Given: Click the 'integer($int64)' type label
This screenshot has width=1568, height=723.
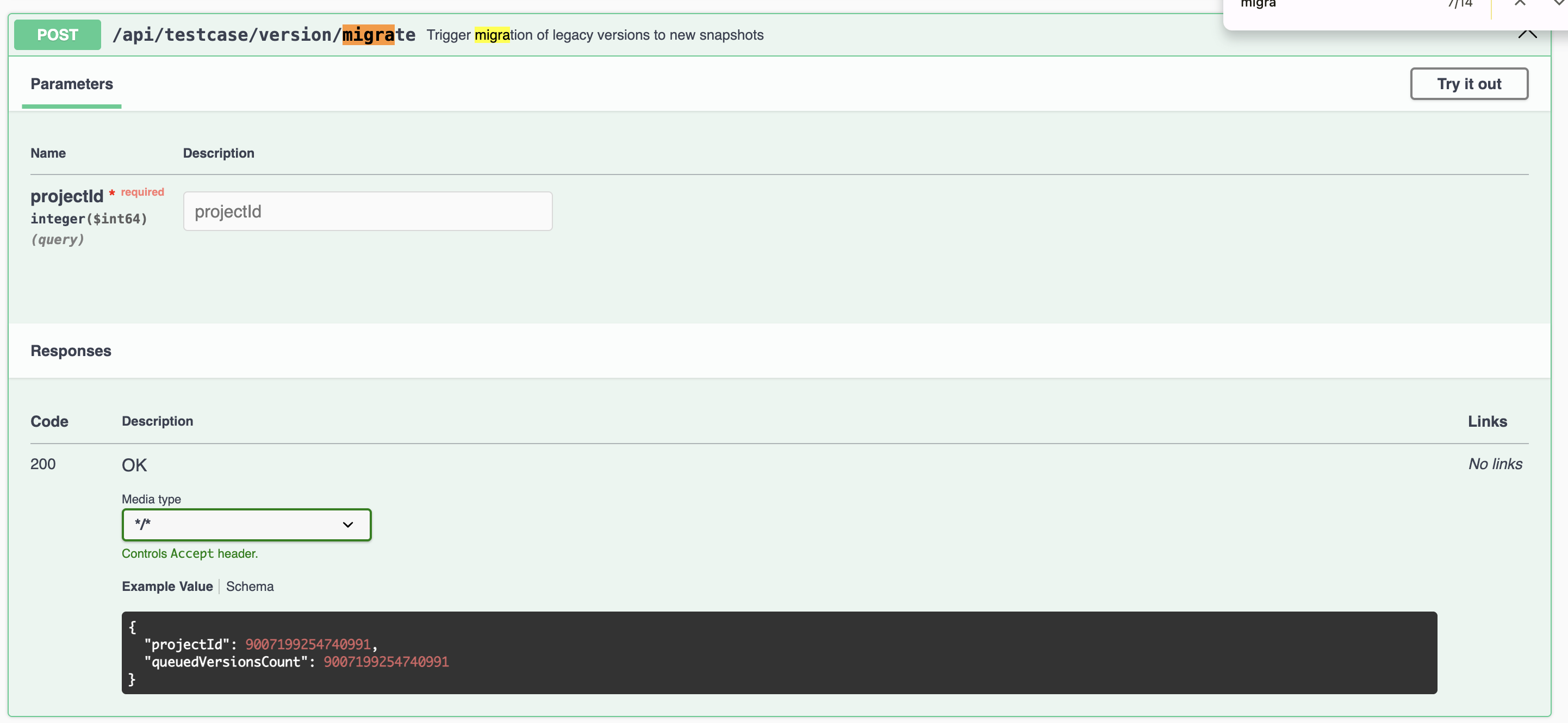Looking at the screenshot, I should (x=89, y=219).
